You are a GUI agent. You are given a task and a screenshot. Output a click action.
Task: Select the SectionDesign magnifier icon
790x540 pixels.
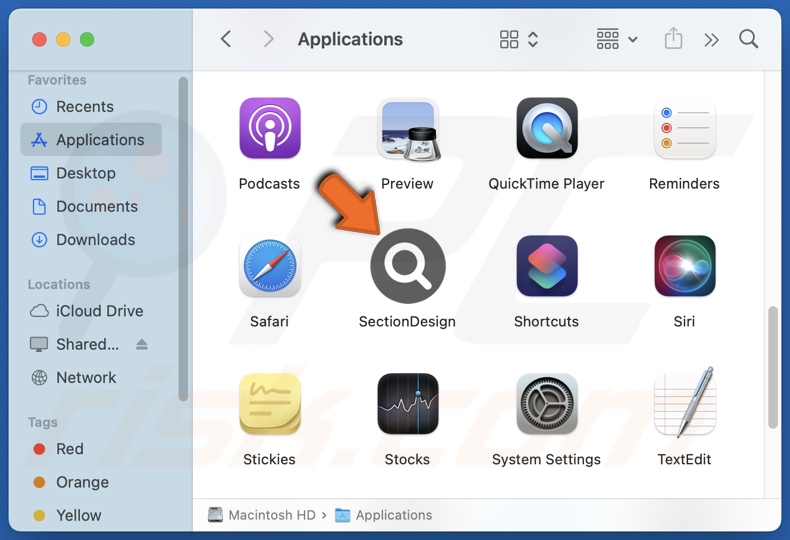click(x=408, y=266)
